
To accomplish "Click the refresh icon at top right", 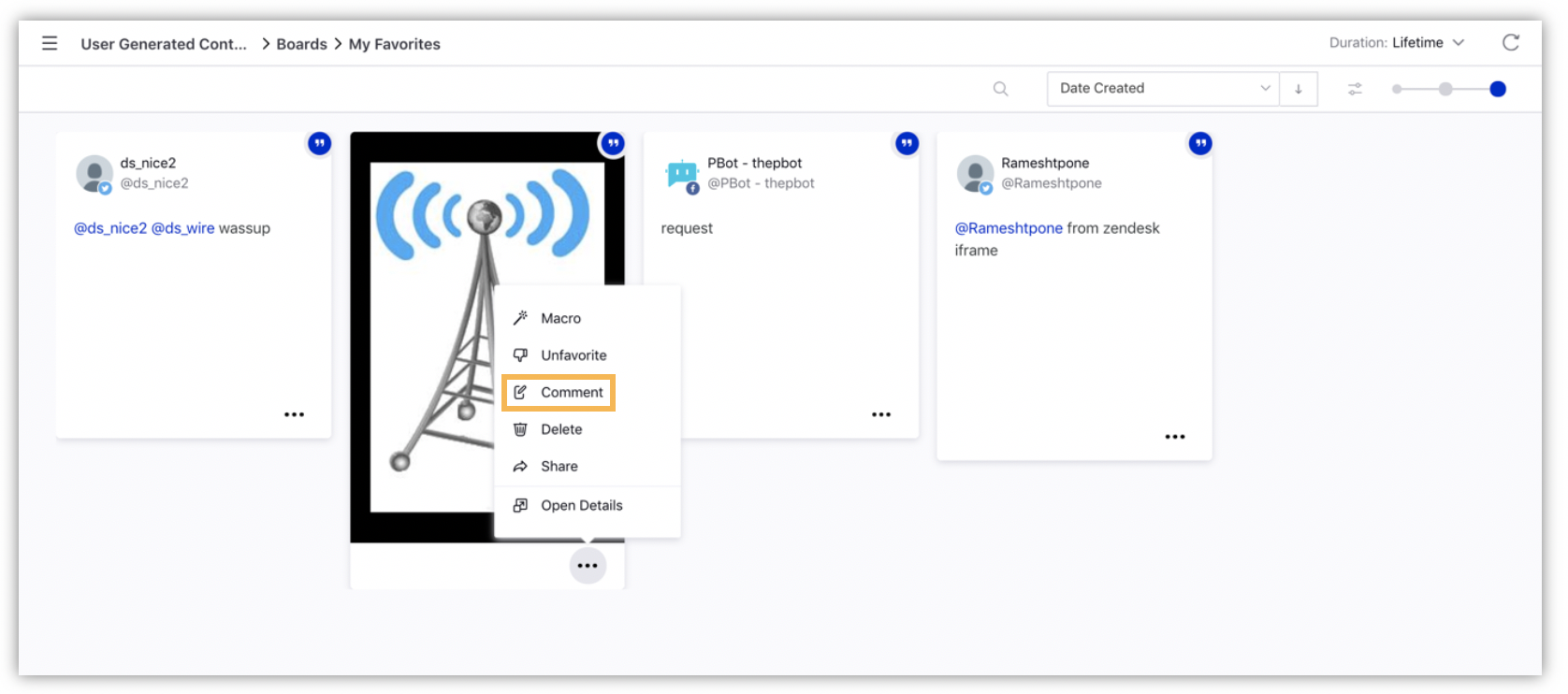I will coord(1510,42).
